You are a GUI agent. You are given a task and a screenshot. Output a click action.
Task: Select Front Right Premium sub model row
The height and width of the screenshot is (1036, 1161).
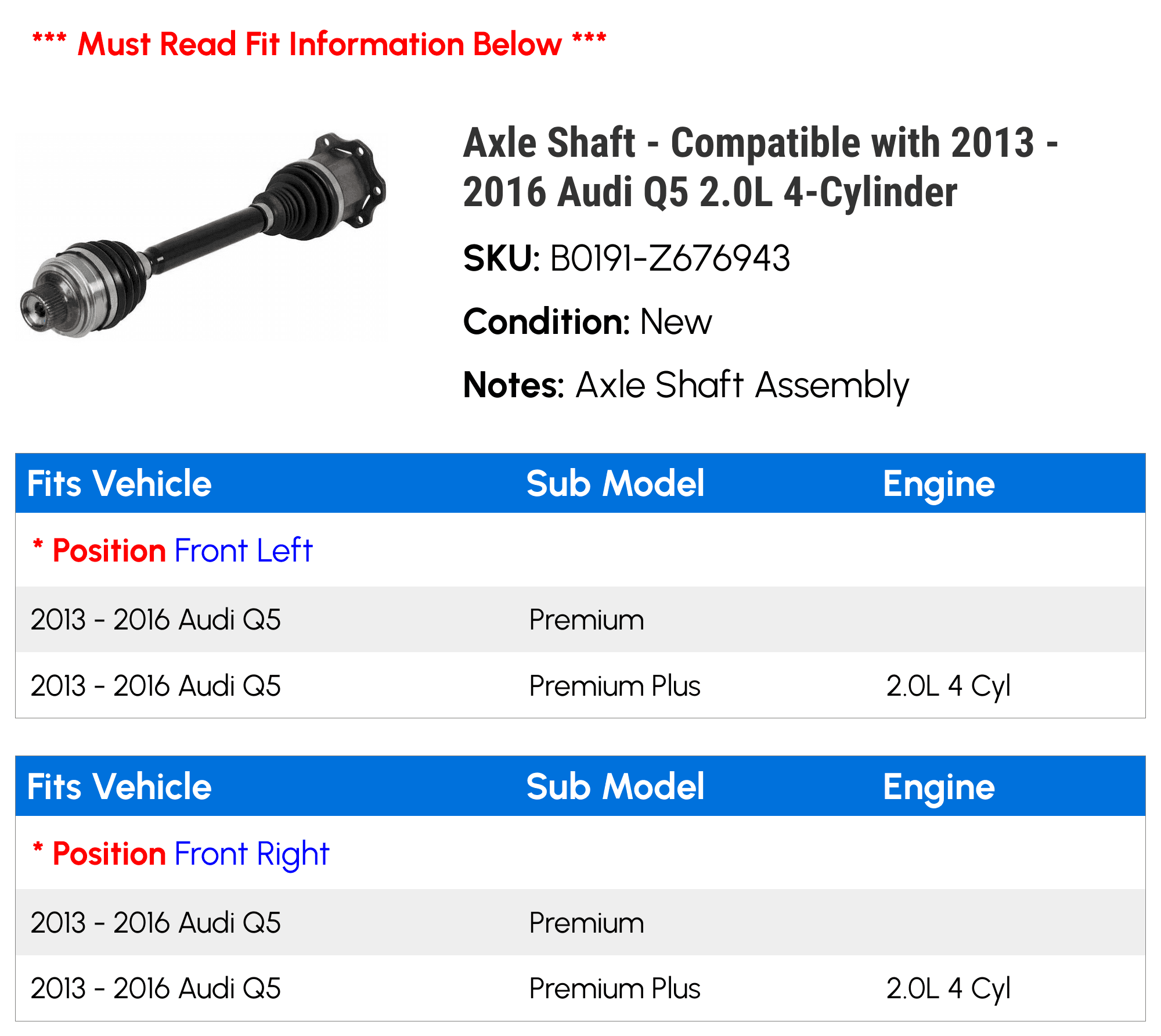(x=580, y=923)
